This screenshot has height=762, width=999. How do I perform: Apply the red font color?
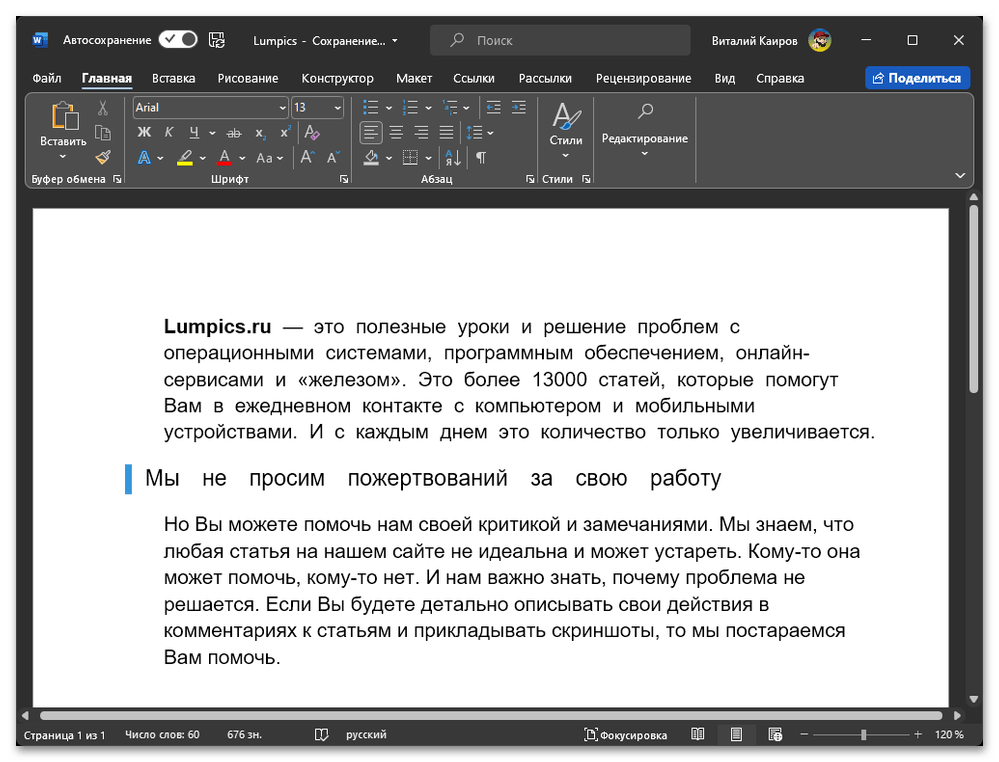coord(224,157)
